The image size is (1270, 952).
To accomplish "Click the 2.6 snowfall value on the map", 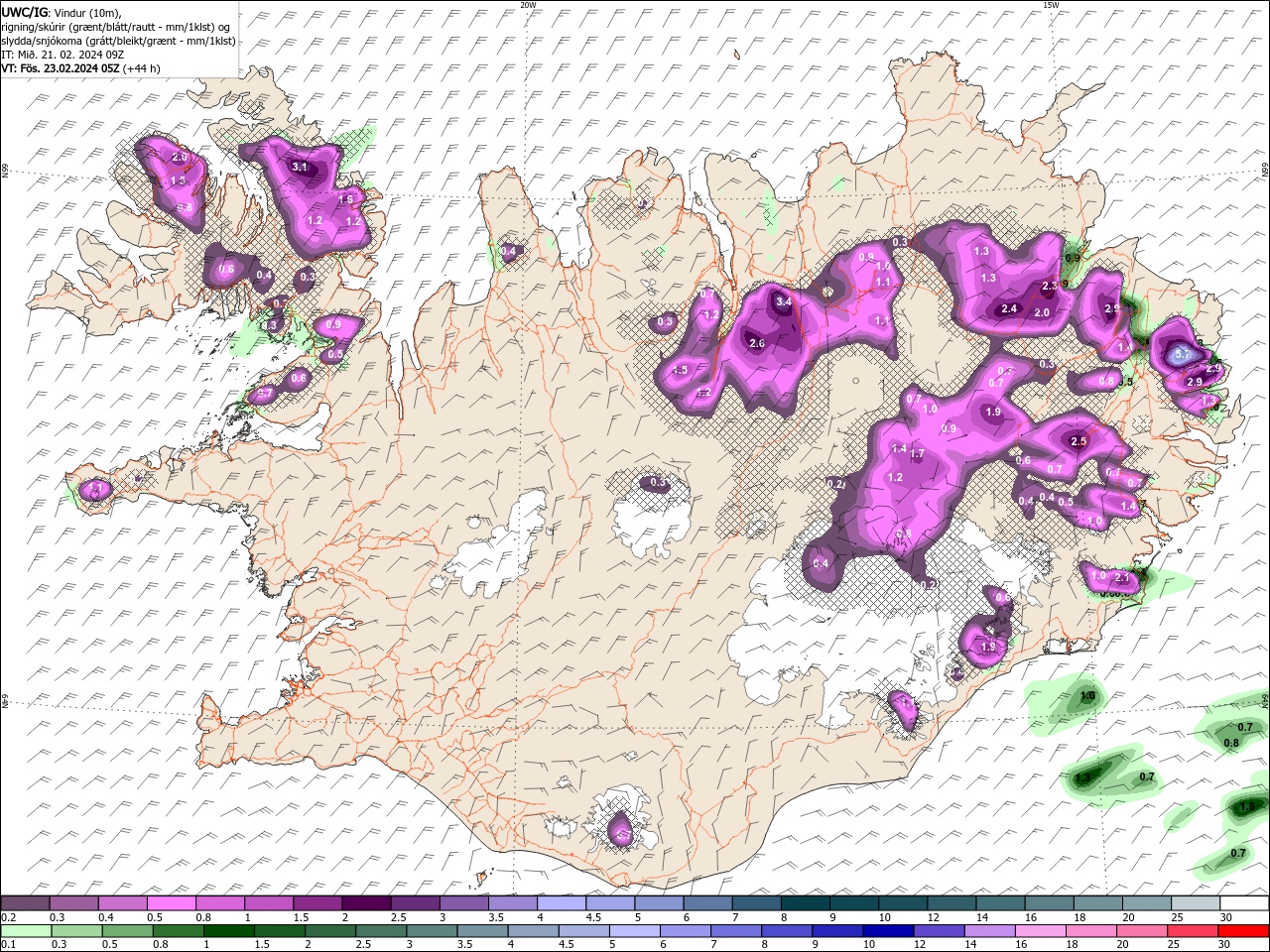I will coord(757,344).
